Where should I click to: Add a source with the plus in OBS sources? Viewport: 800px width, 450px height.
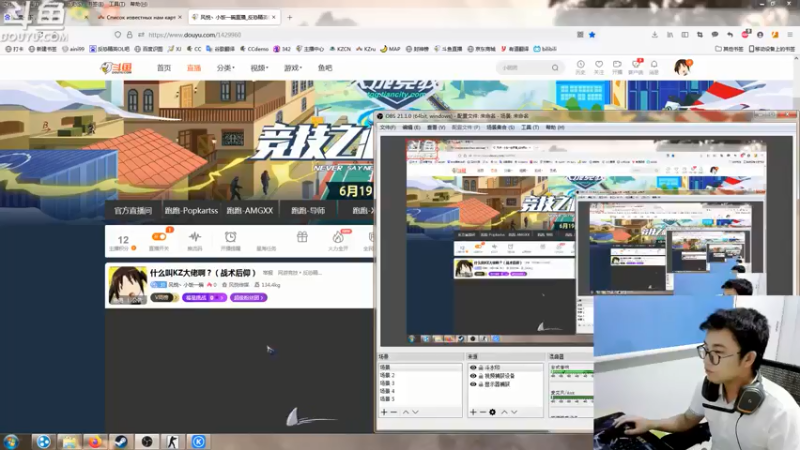[473, 412]
